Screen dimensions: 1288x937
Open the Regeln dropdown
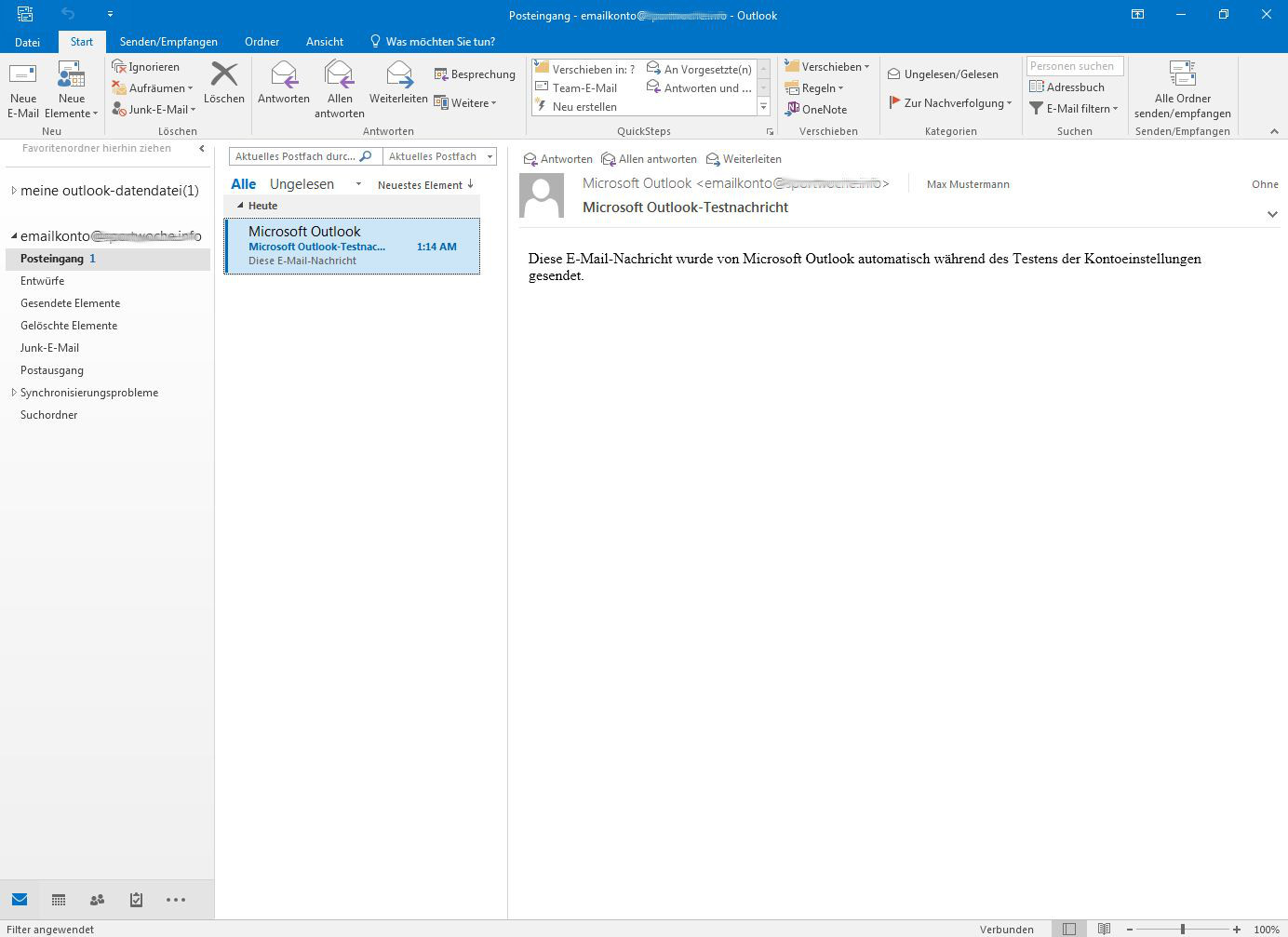pos(814,88)
